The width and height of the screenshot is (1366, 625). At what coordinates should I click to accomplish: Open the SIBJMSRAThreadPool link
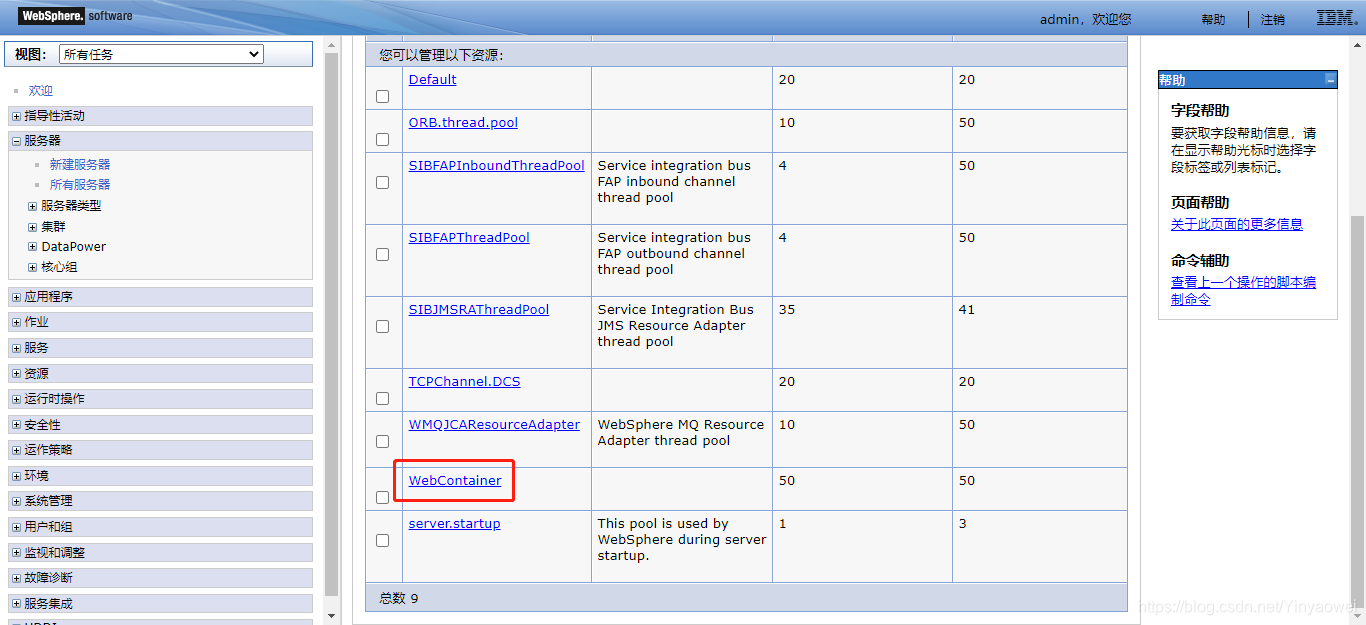[479, 310]
